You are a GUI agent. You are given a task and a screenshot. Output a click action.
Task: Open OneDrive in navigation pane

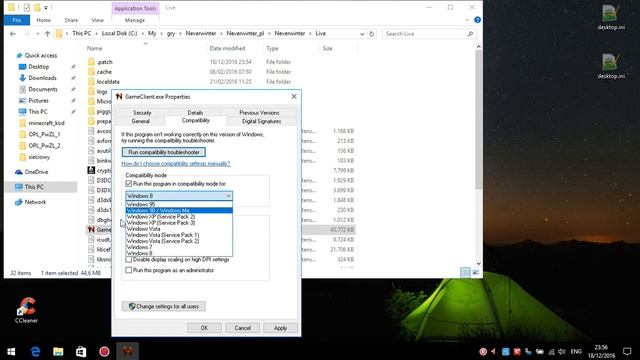(x=36, y=172)
